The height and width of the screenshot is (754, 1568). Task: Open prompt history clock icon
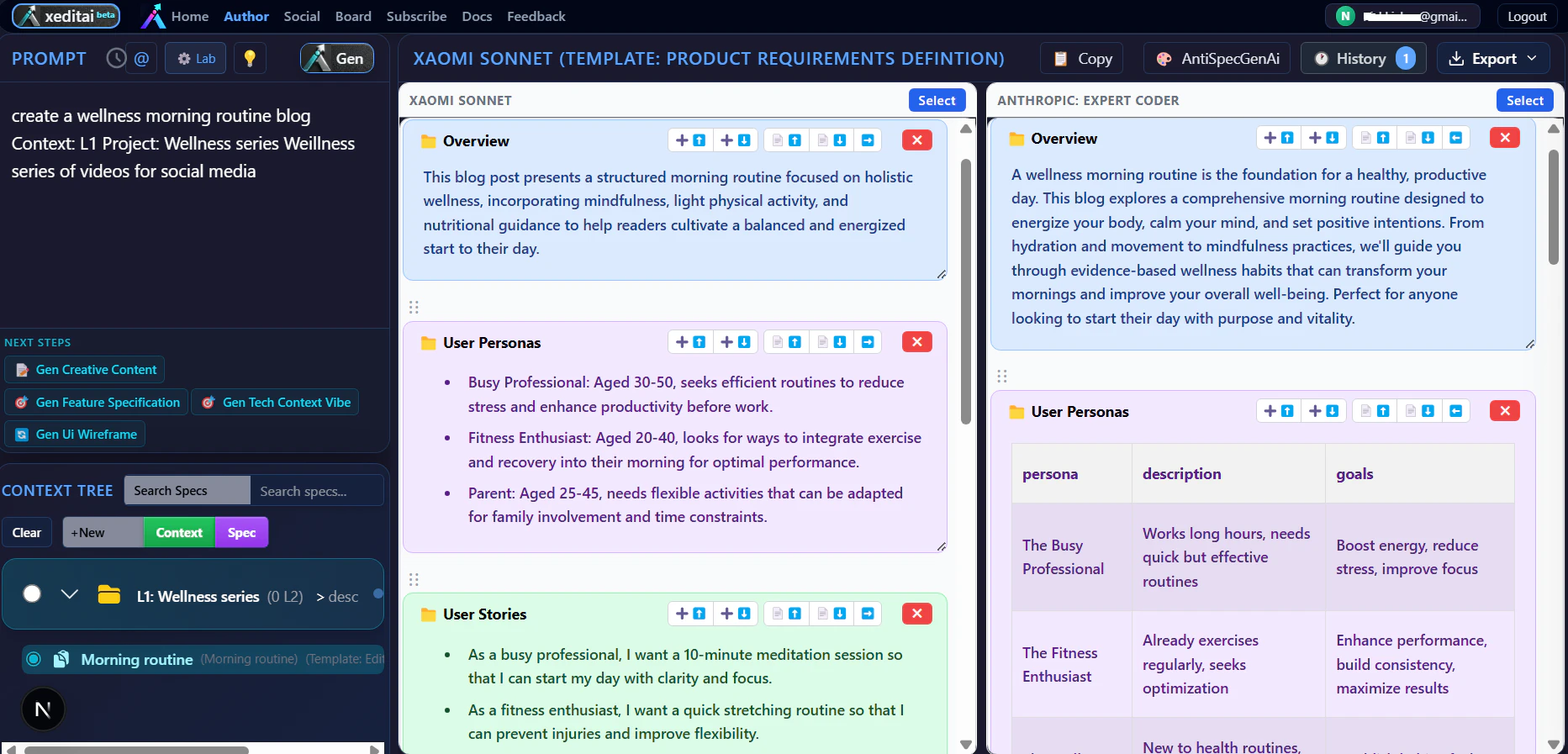pyautogui.click(x=116, y=58)
